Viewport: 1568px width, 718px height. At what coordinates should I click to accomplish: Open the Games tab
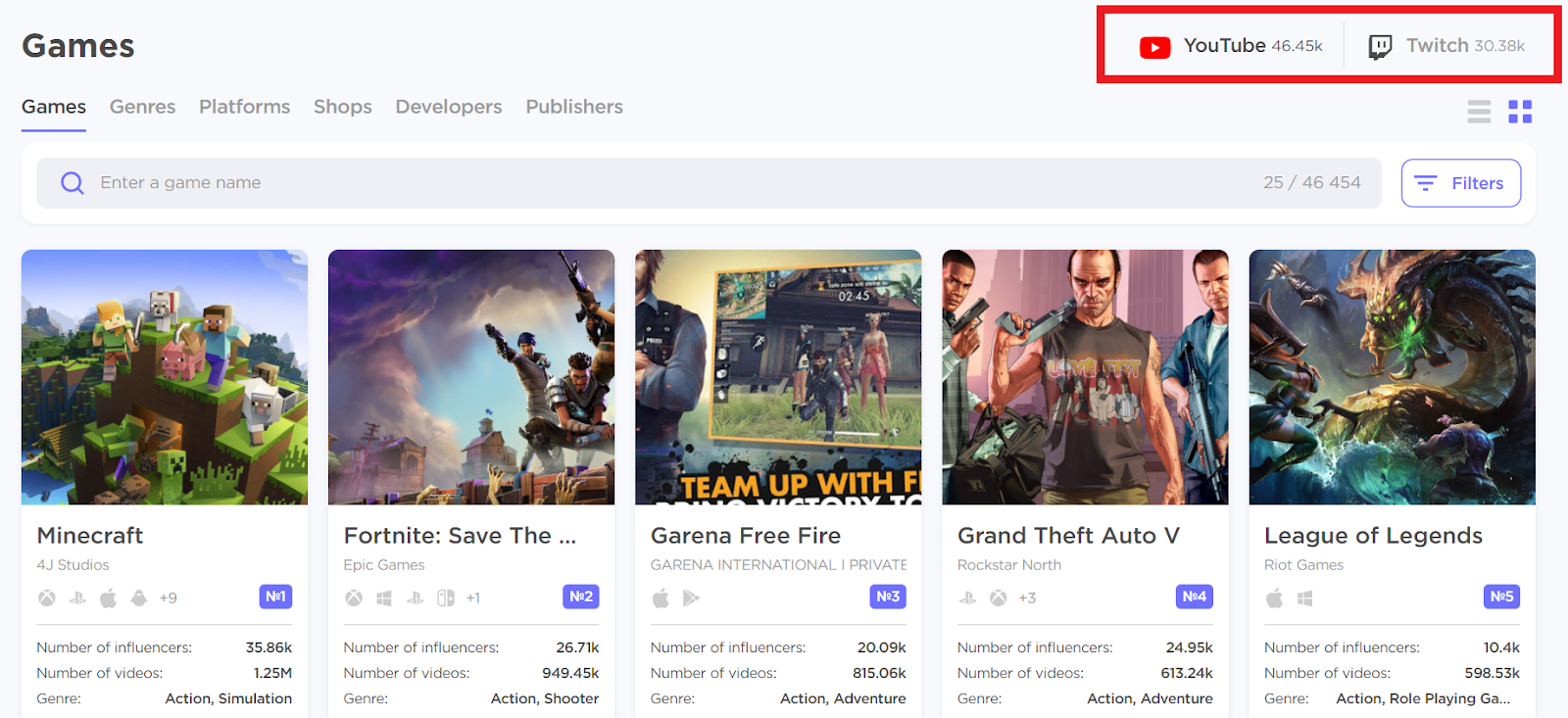tap(54, 107)
